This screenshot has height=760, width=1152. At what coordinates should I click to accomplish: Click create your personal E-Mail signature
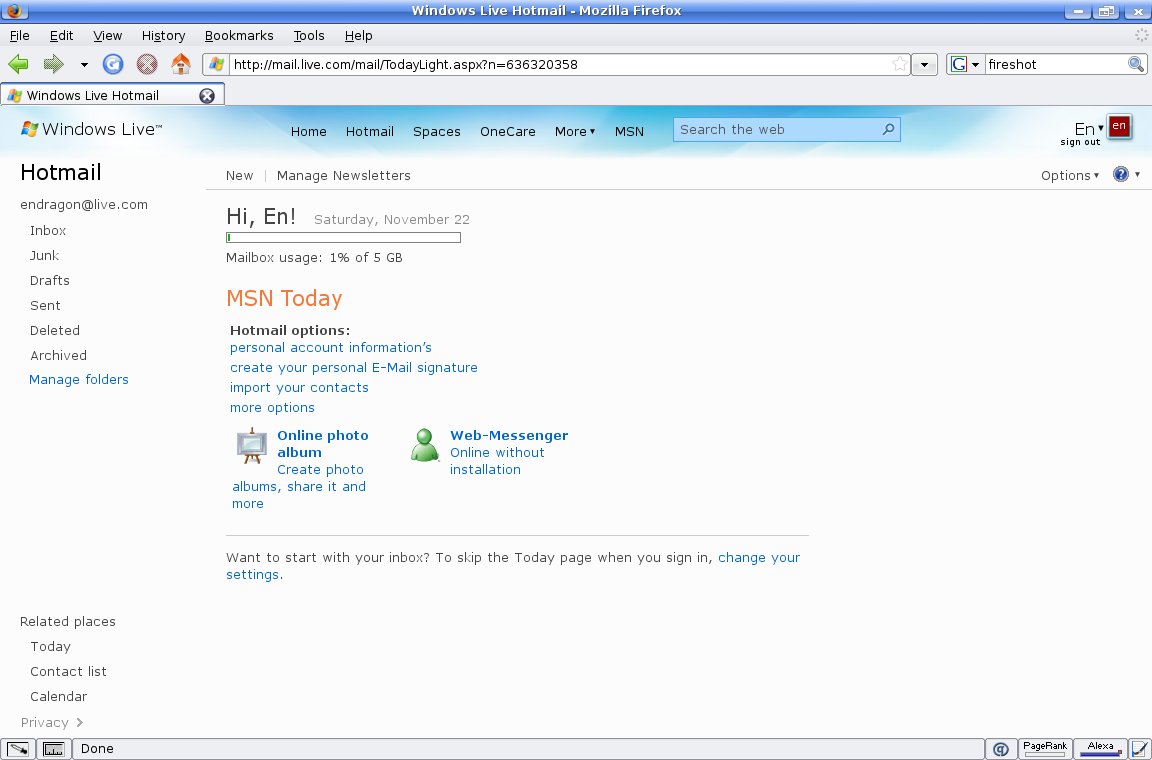coord(353,368)
